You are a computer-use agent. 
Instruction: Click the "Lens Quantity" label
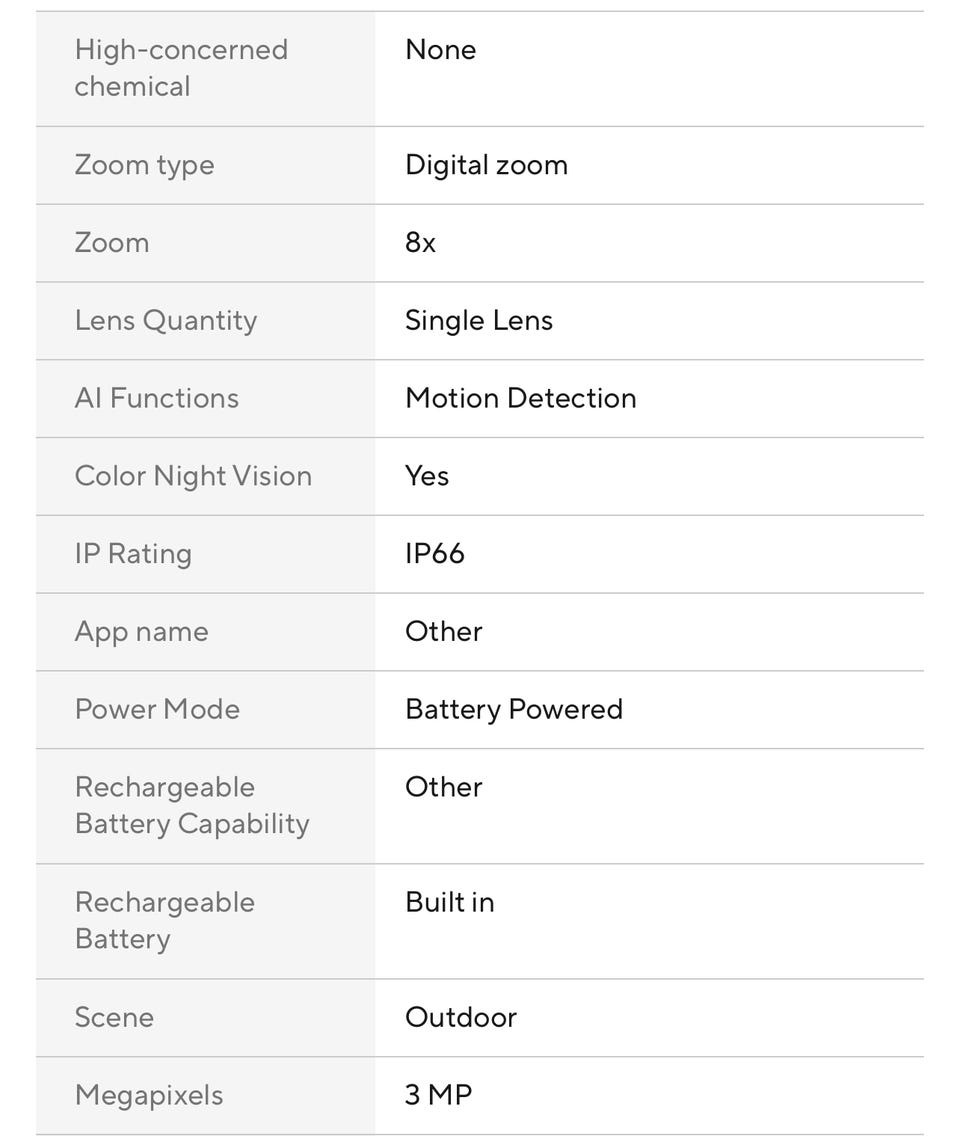(166, 321)
